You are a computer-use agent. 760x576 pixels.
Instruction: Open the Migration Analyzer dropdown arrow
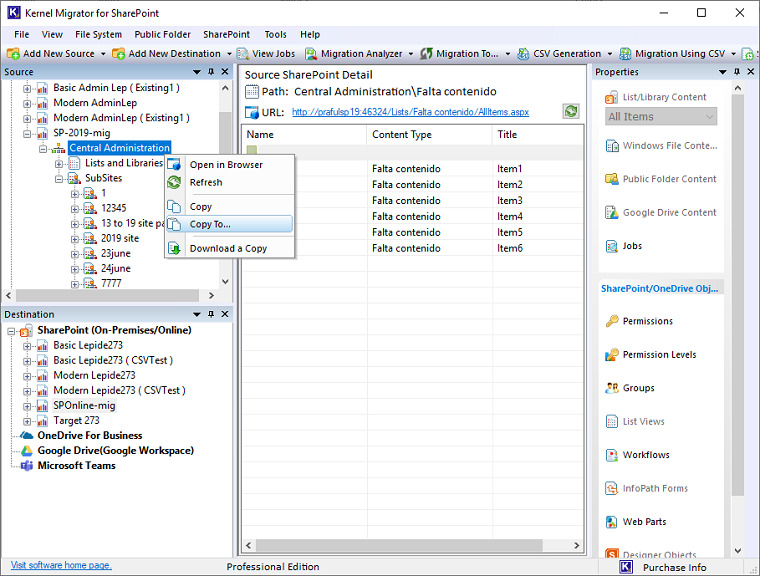click(x=411, y=54)
